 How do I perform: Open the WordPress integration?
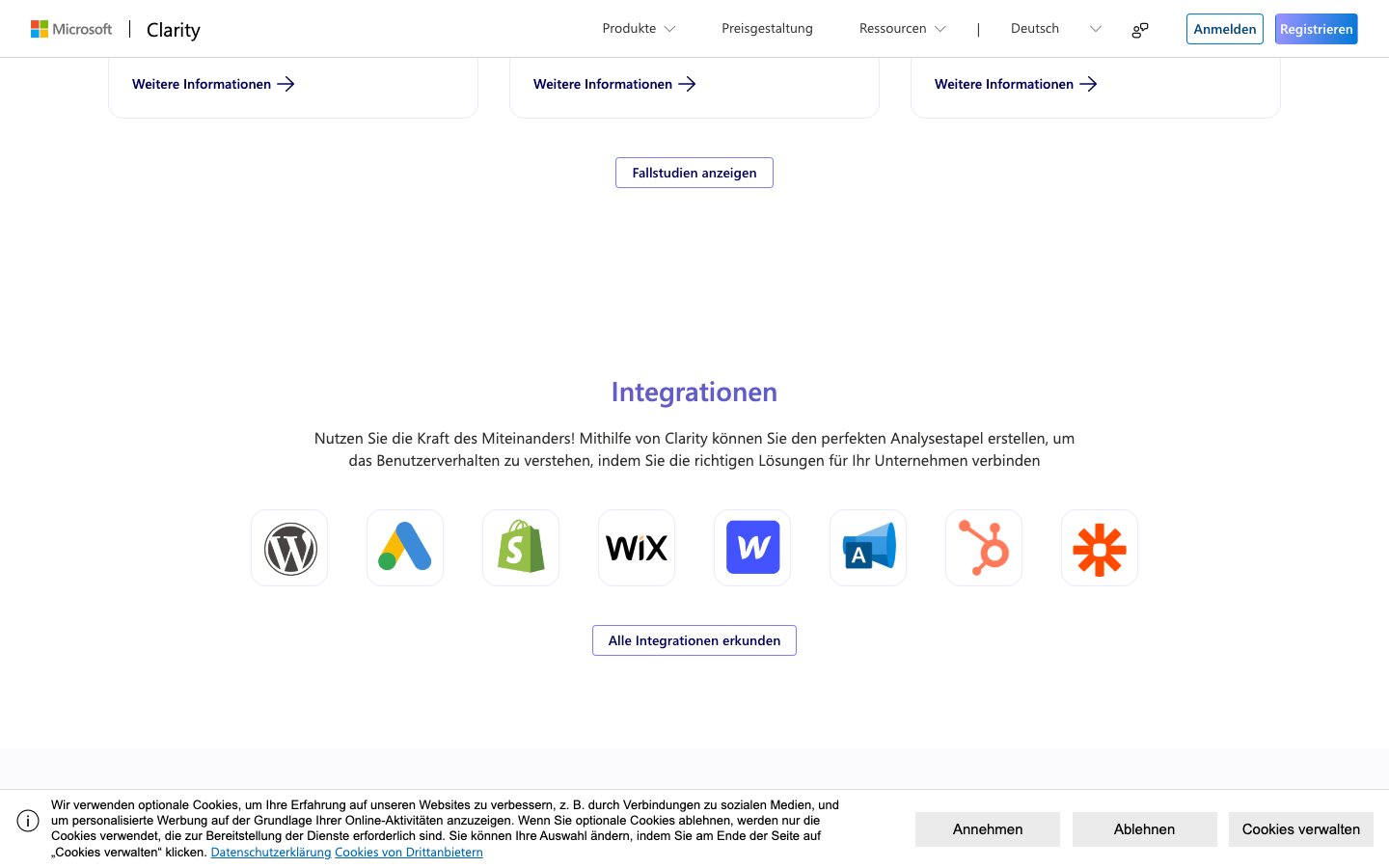289,548
